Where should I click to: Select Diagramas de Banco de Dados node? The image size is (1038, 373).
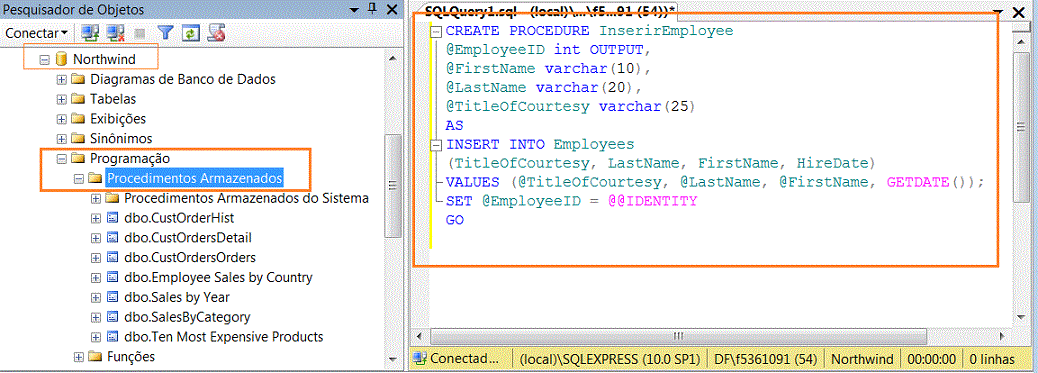pos(183,79)
